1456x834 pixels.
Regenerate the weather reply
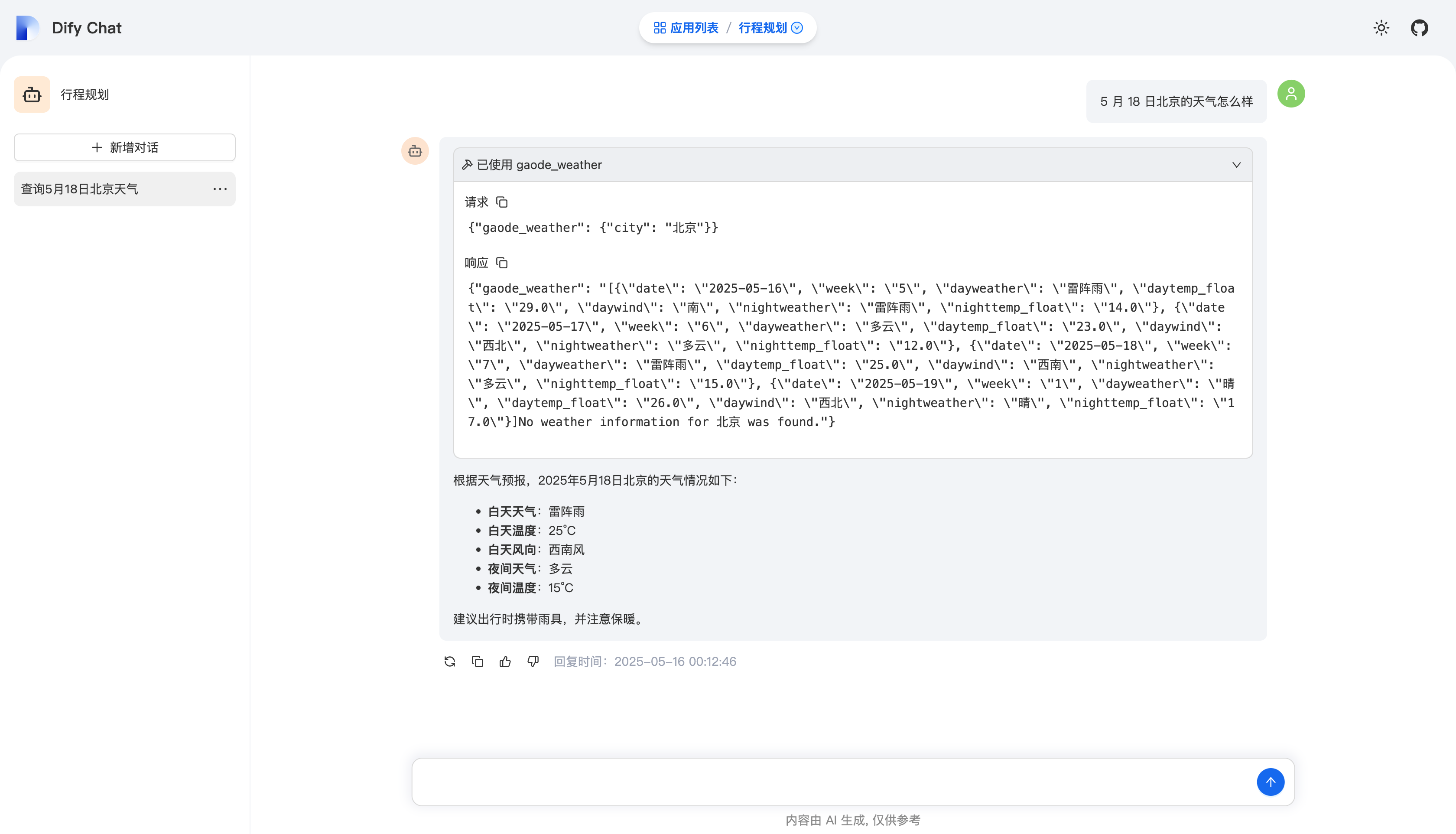tap(450, 661)
